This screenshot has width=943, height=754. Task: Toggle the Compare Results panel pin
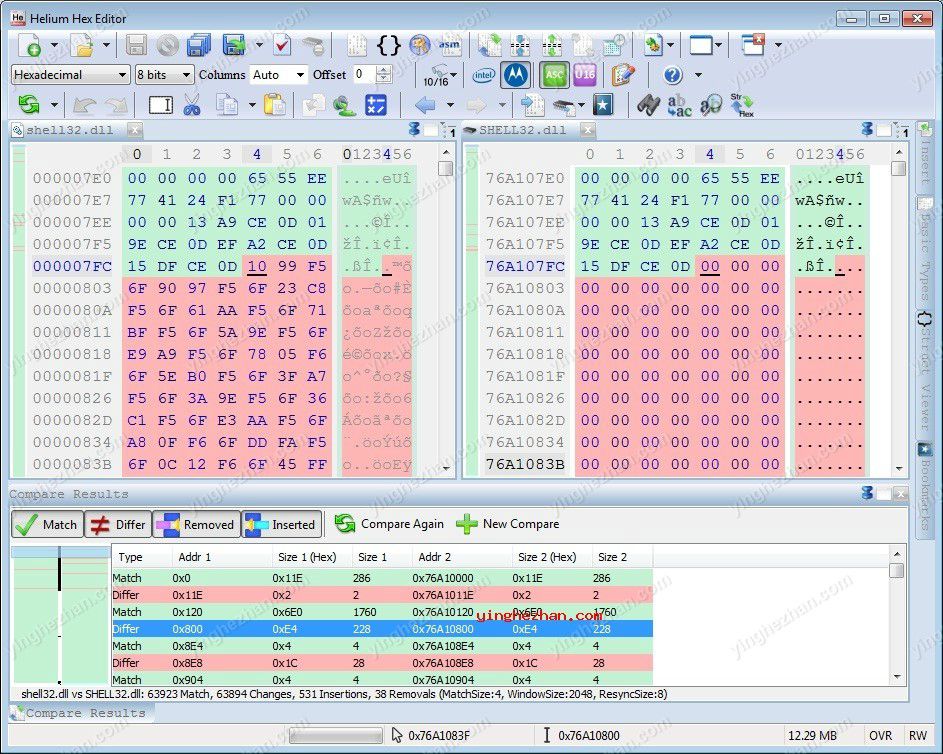[867, 493]
